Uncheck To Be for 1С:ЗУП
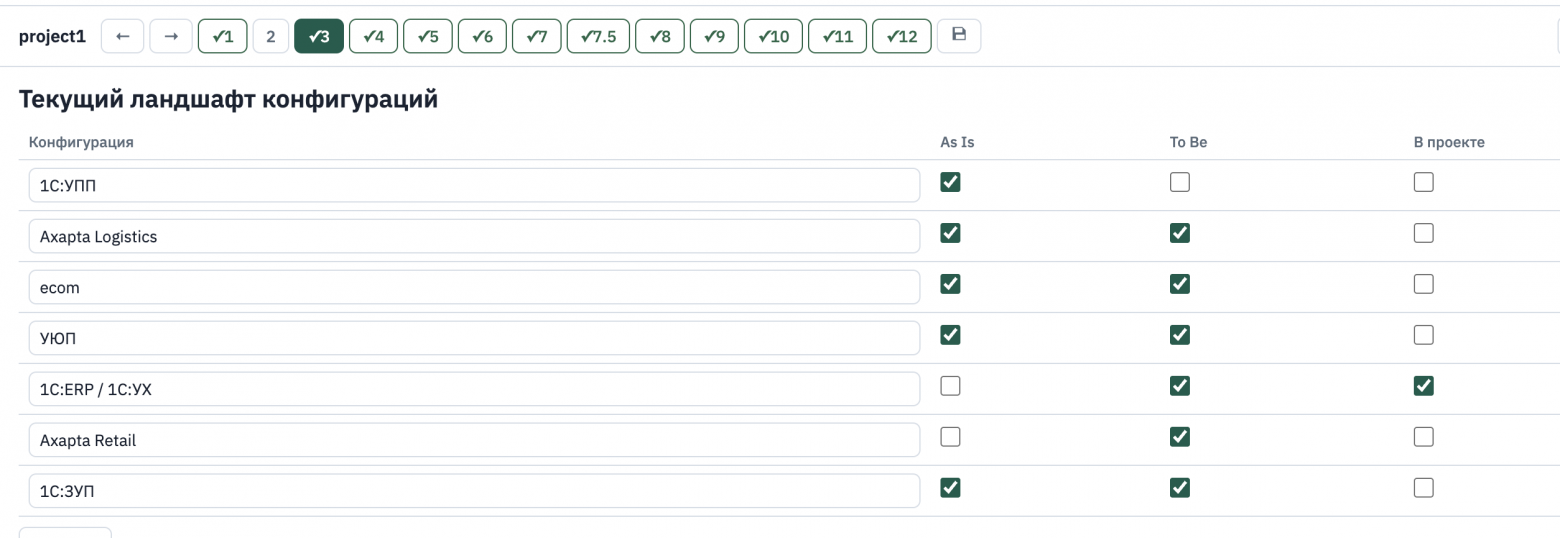 coord(1180,488)
